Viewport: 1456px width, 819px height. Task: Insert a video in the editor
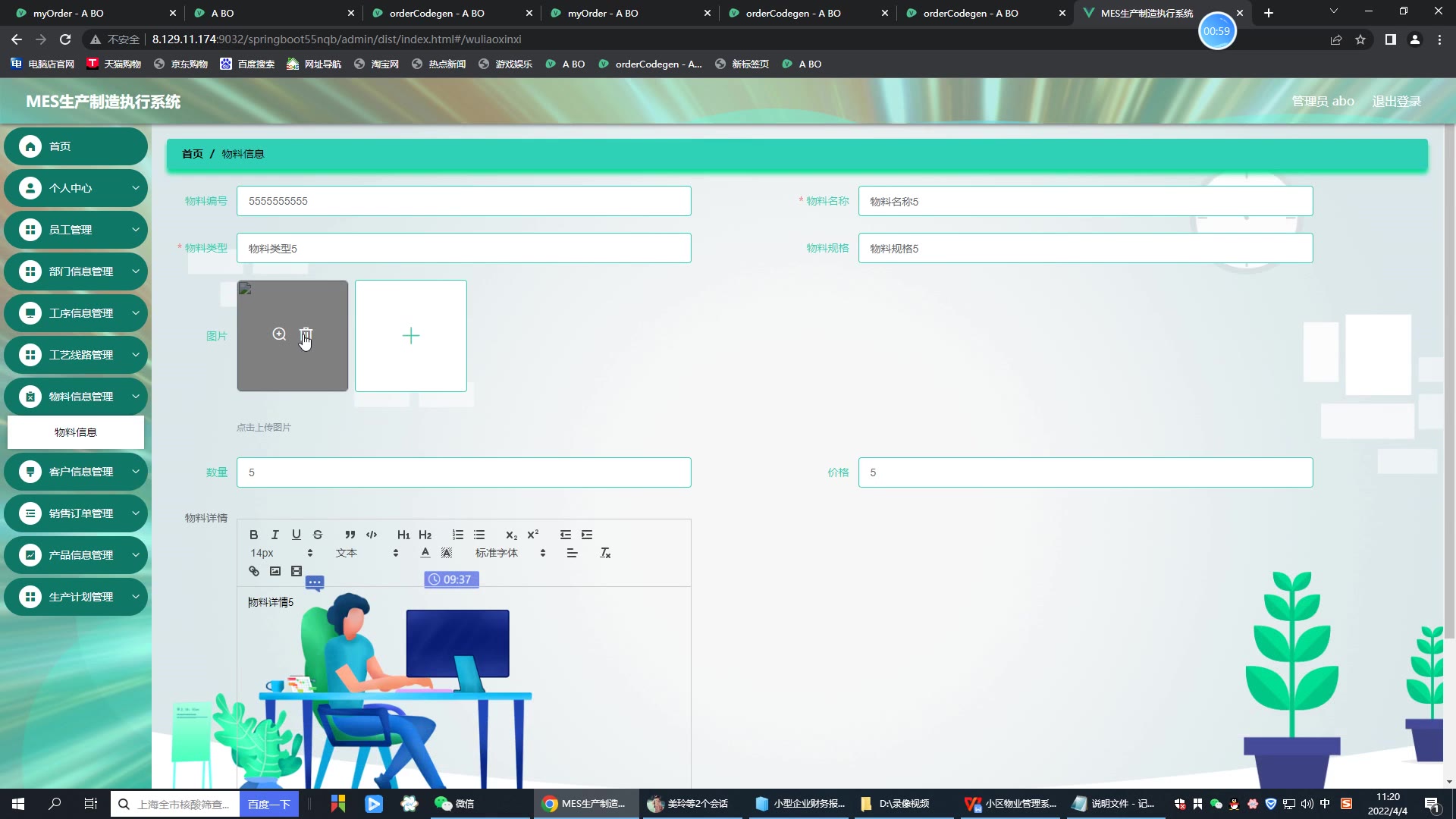click(297, 571)
